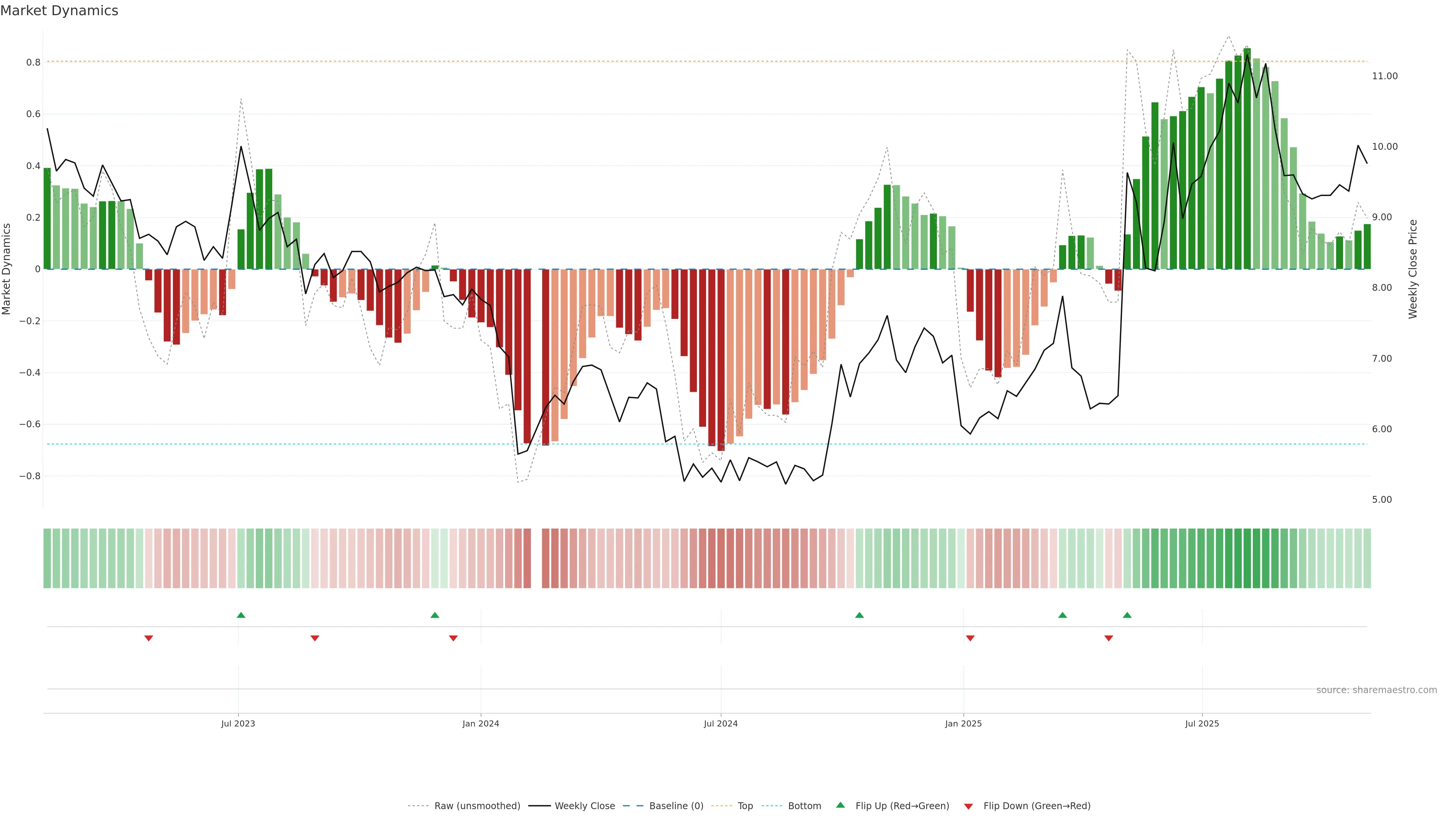Click the Flip Up (Red→Green) legend label

tap(902, 806)
